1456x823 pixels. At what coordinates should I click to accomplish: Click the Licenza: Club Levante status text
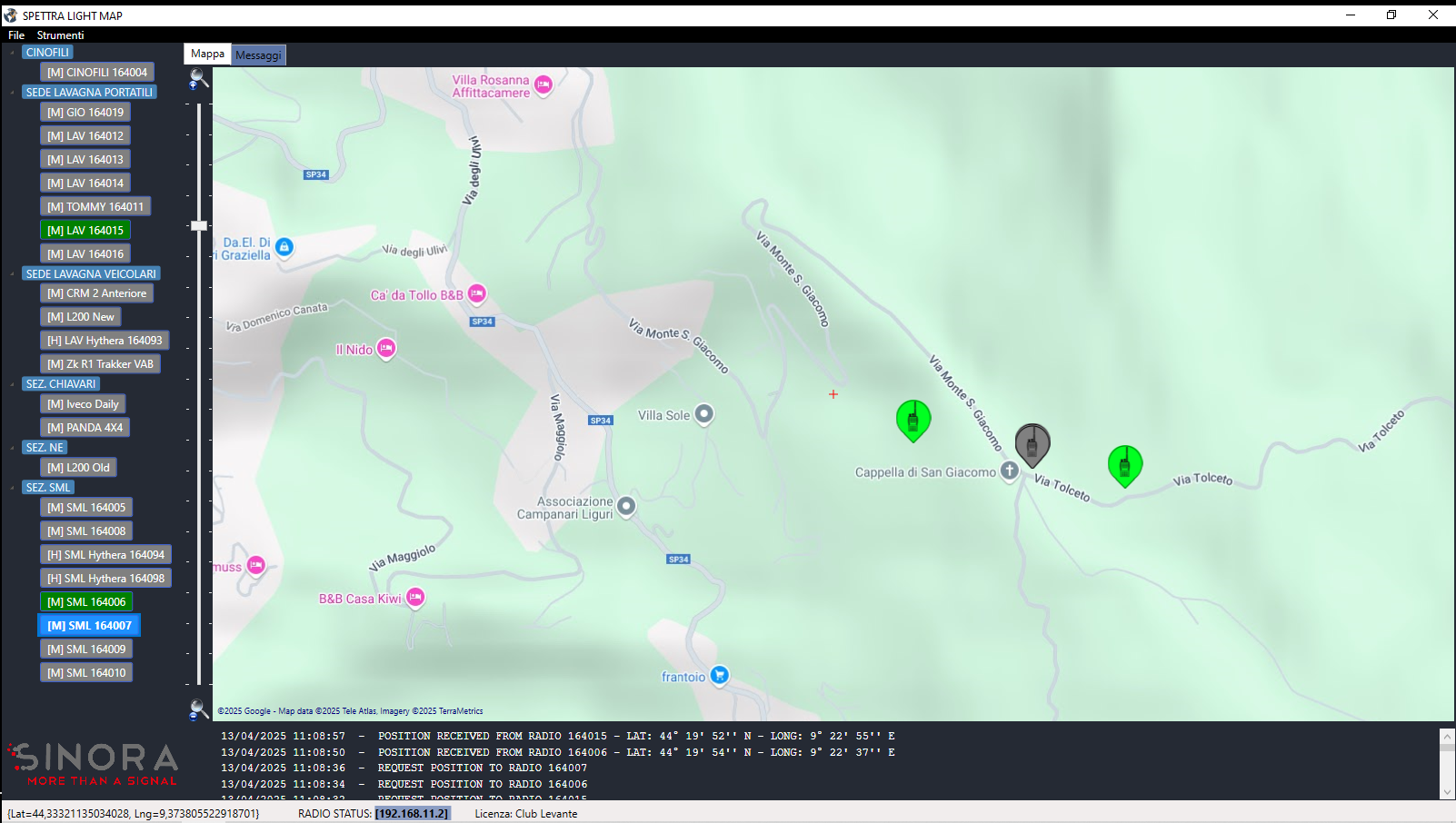coord(526,814)
